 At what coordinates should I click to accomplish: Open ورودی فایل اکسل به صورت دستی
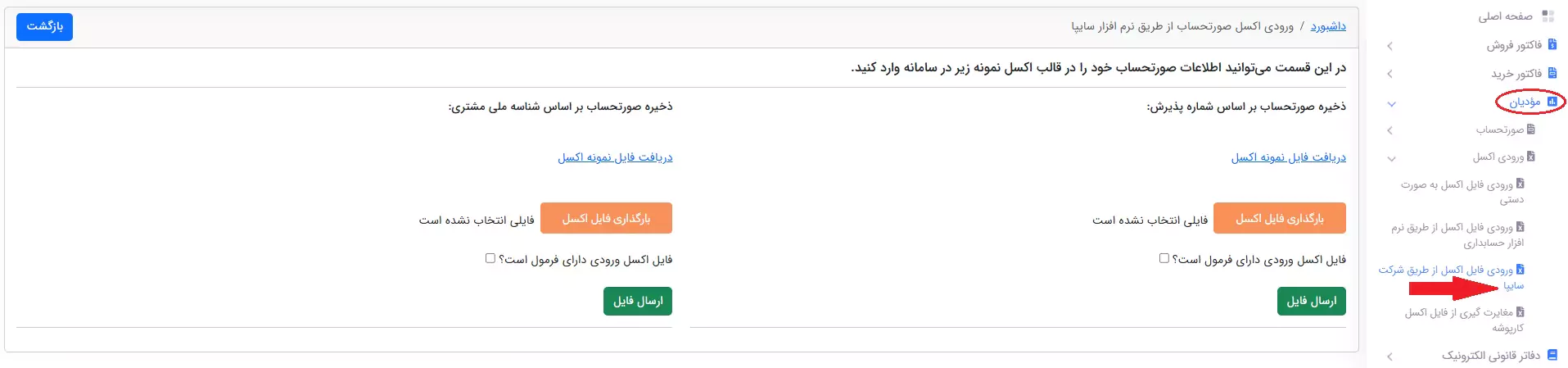[1457, 192]
